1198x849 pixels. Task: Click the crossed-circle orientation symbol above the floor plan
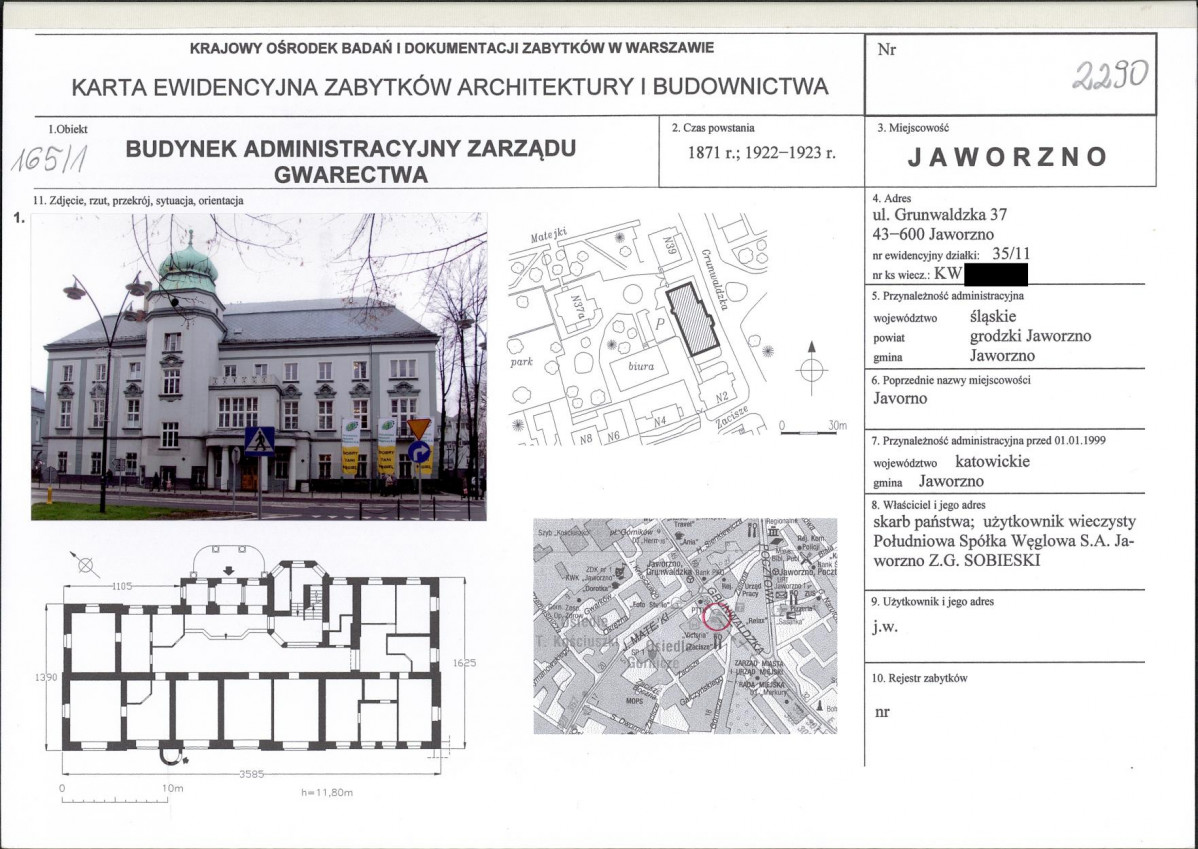pos(87,565)
